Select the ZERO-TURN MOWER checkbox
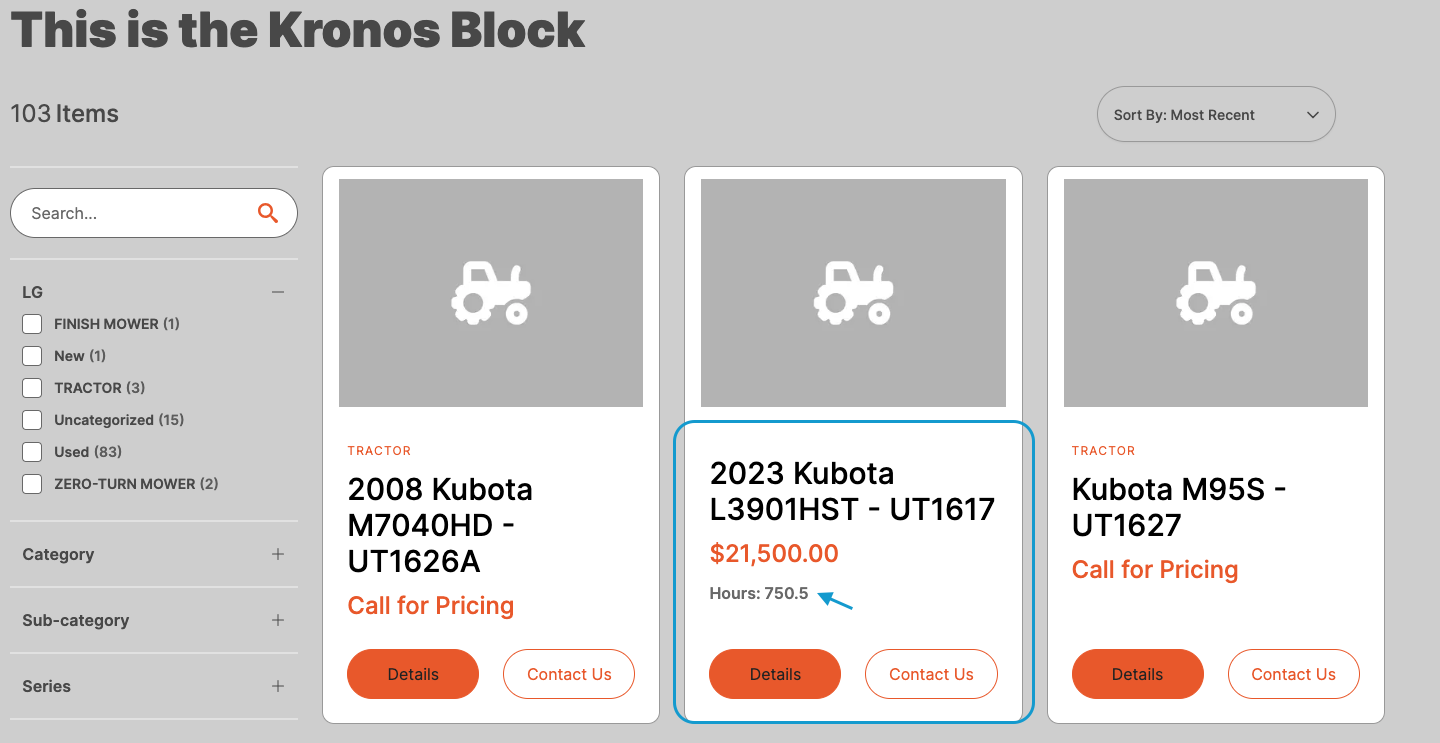The height and width of the screenshot is (743, 1440). pos(32,484)
